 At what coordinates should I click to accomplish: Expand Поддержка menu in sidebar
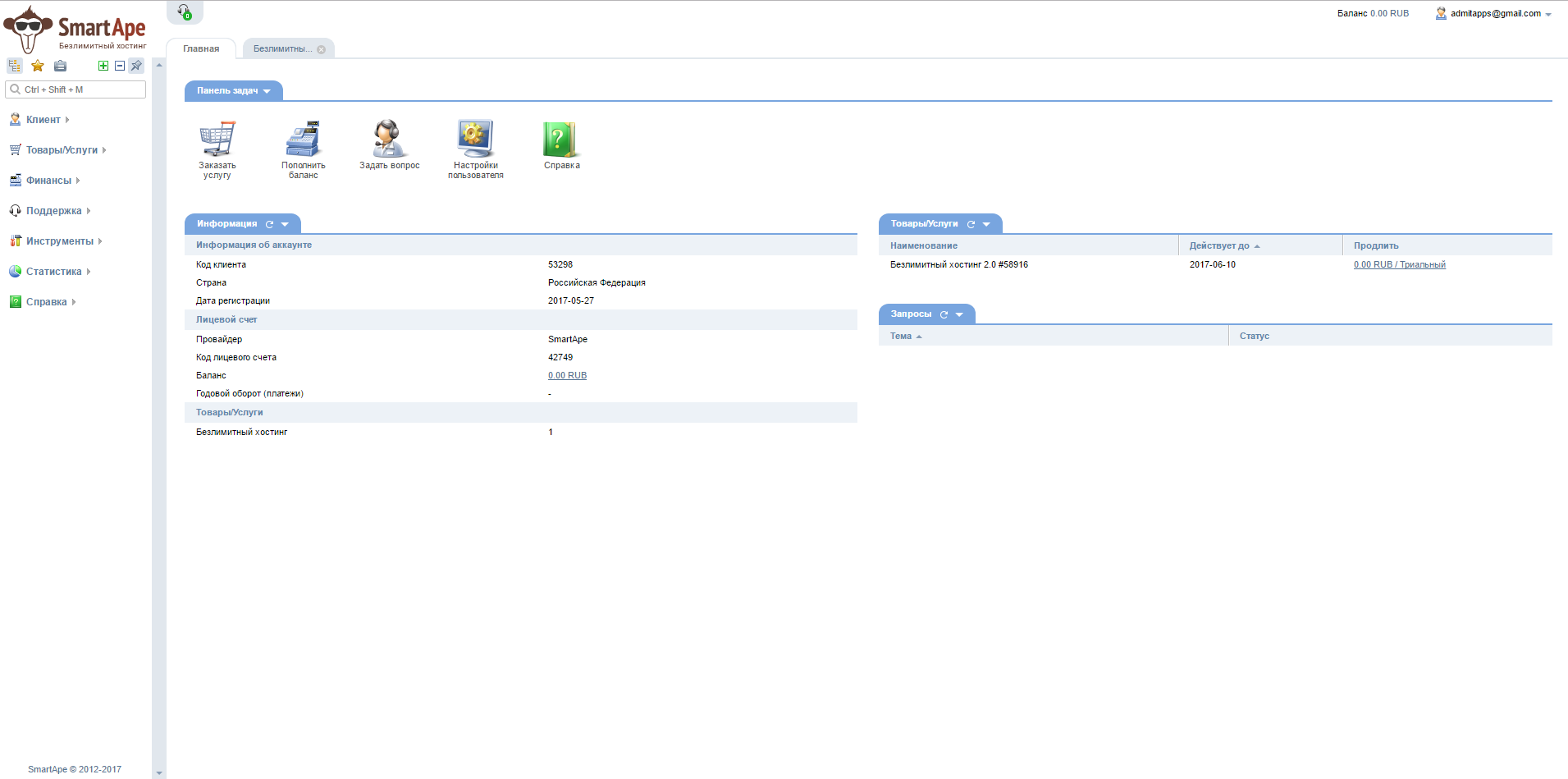point(49,211)
